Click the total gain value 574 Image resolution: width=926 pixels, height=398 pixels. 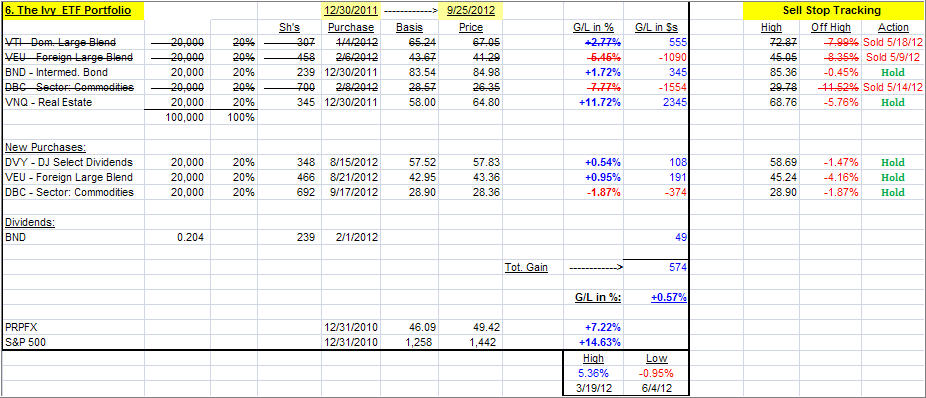click(x=679, y=267)
